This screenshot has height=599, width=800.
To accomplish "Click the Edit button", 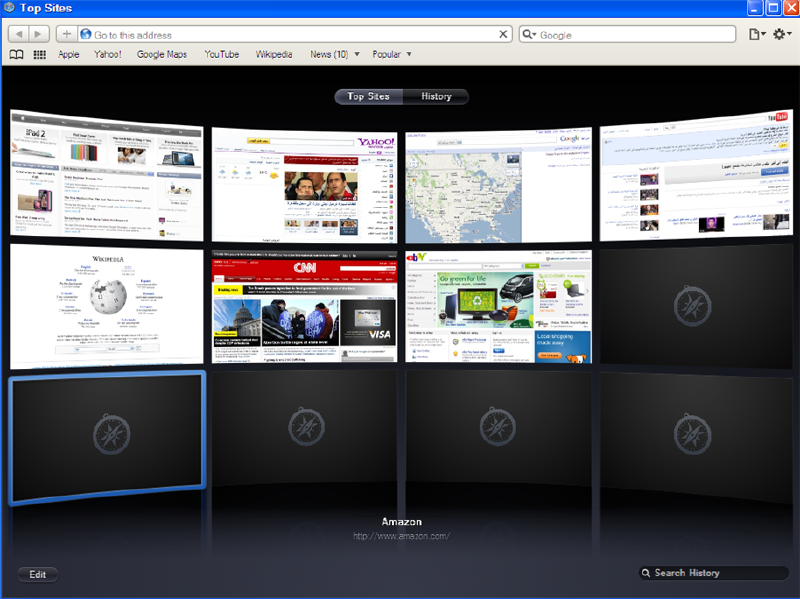I will point(38,575).
